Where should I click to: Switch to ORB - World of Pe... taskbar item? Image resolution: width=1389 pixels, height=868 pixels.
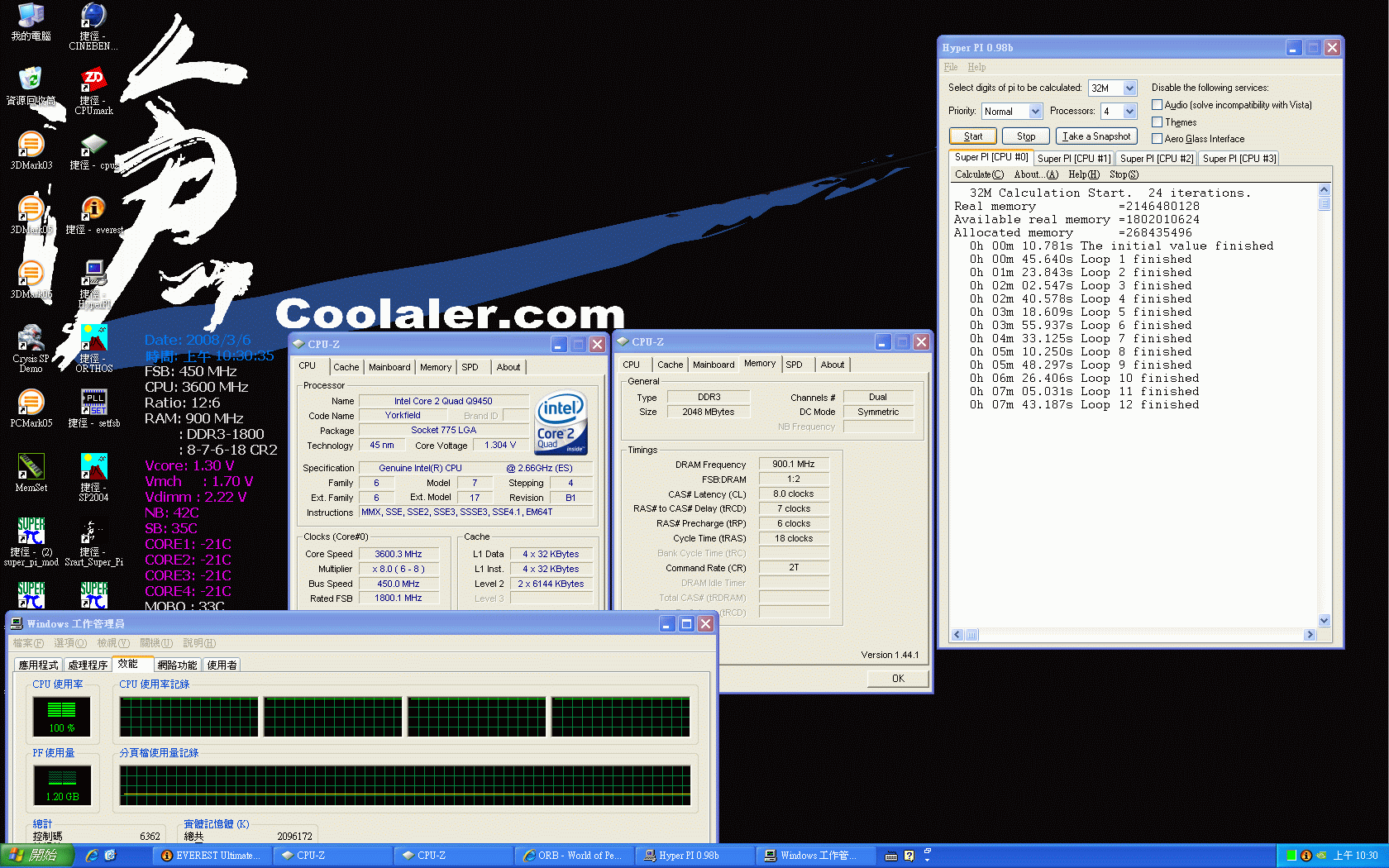click(x=574, y=856)
